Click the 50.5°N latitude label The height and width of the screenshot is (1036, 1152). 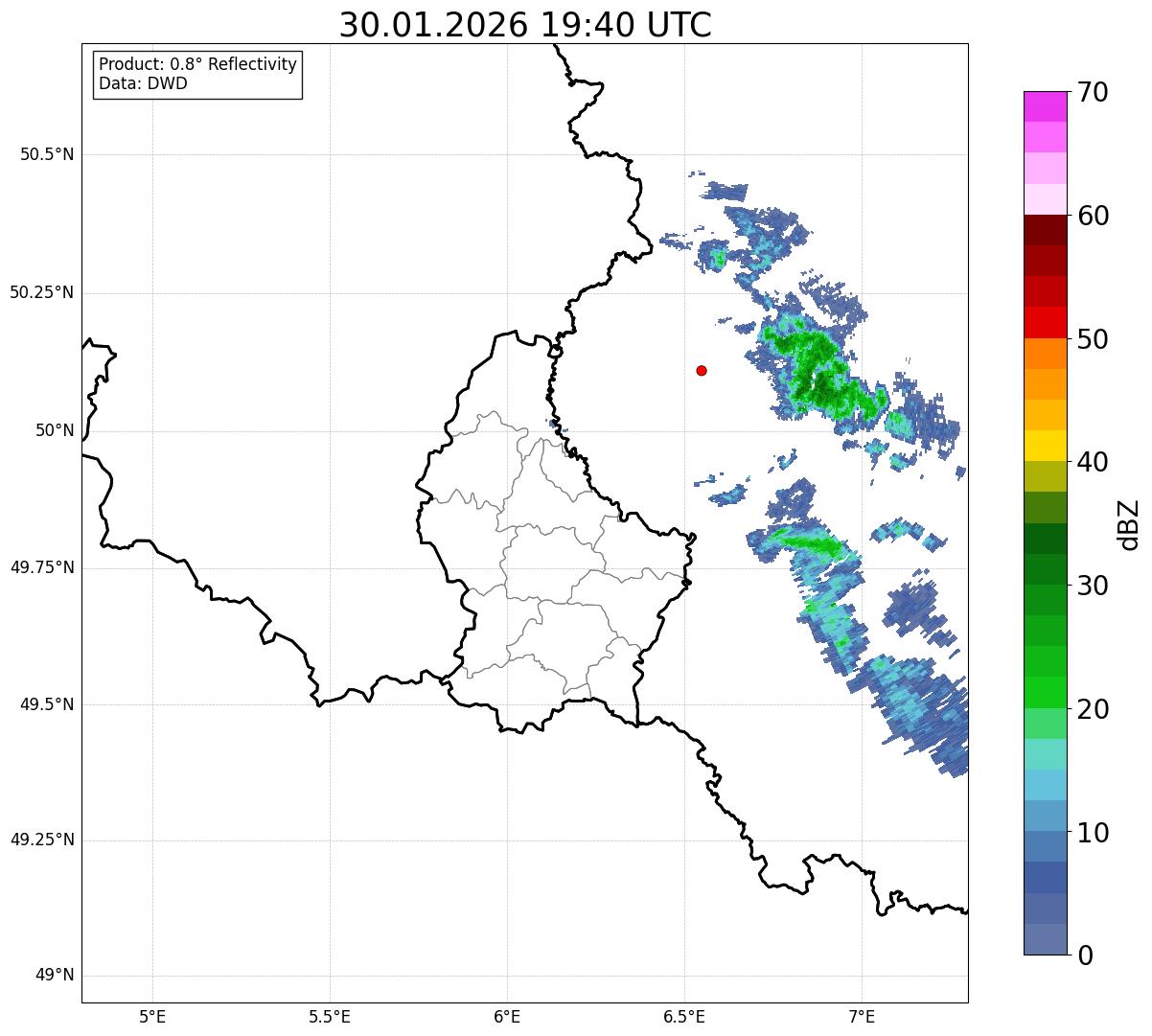click(x=47, y=154)
